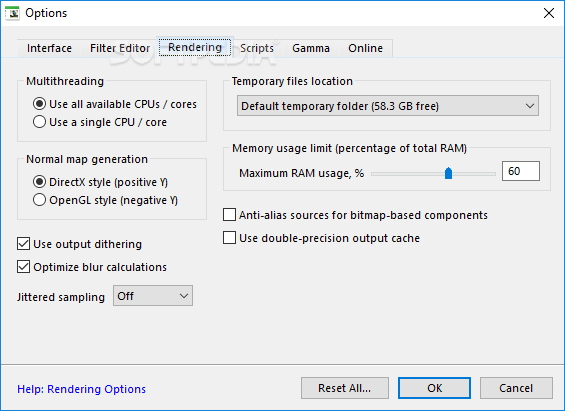Close the Options dialog
Viewport: 565px width, 411px height.
pos(548,13)
